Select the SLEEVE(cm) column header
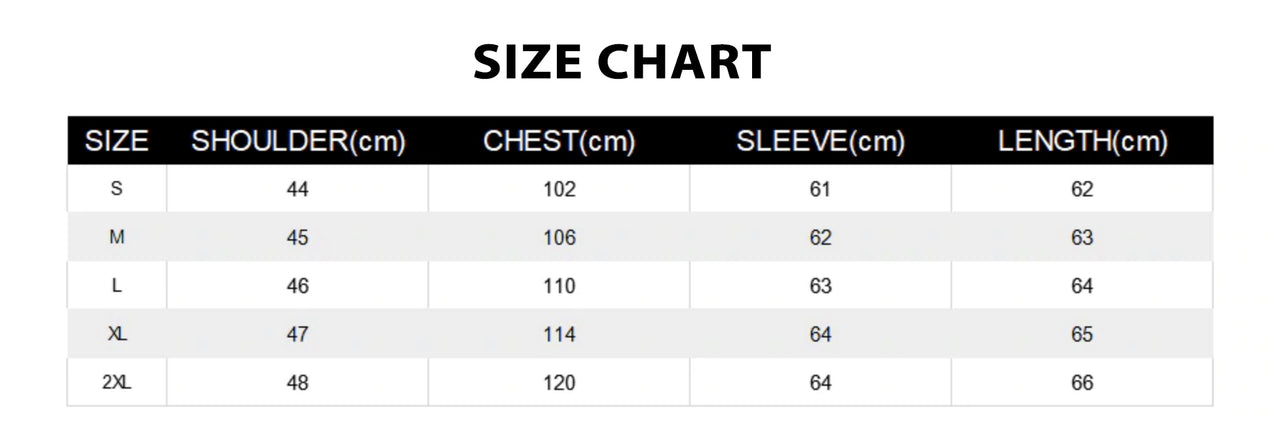The image size is (1280, 428). click(x=820, y=142)
